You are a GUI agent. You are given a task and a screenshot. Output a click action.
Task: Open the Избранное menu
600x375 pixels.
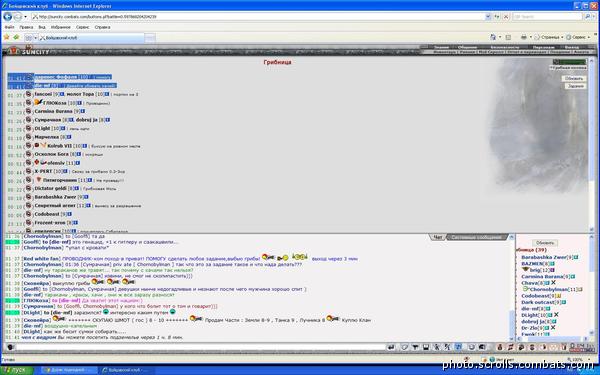click(x=60, y=27)
